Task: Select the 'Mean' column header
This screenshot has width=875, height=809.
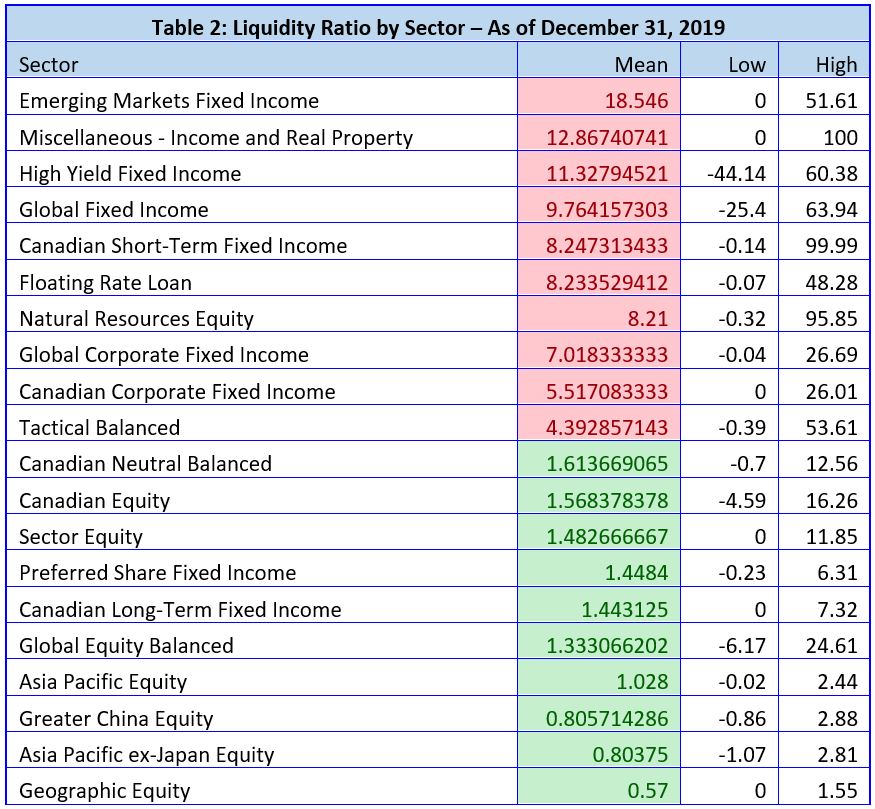Action: tap(641, 65)
